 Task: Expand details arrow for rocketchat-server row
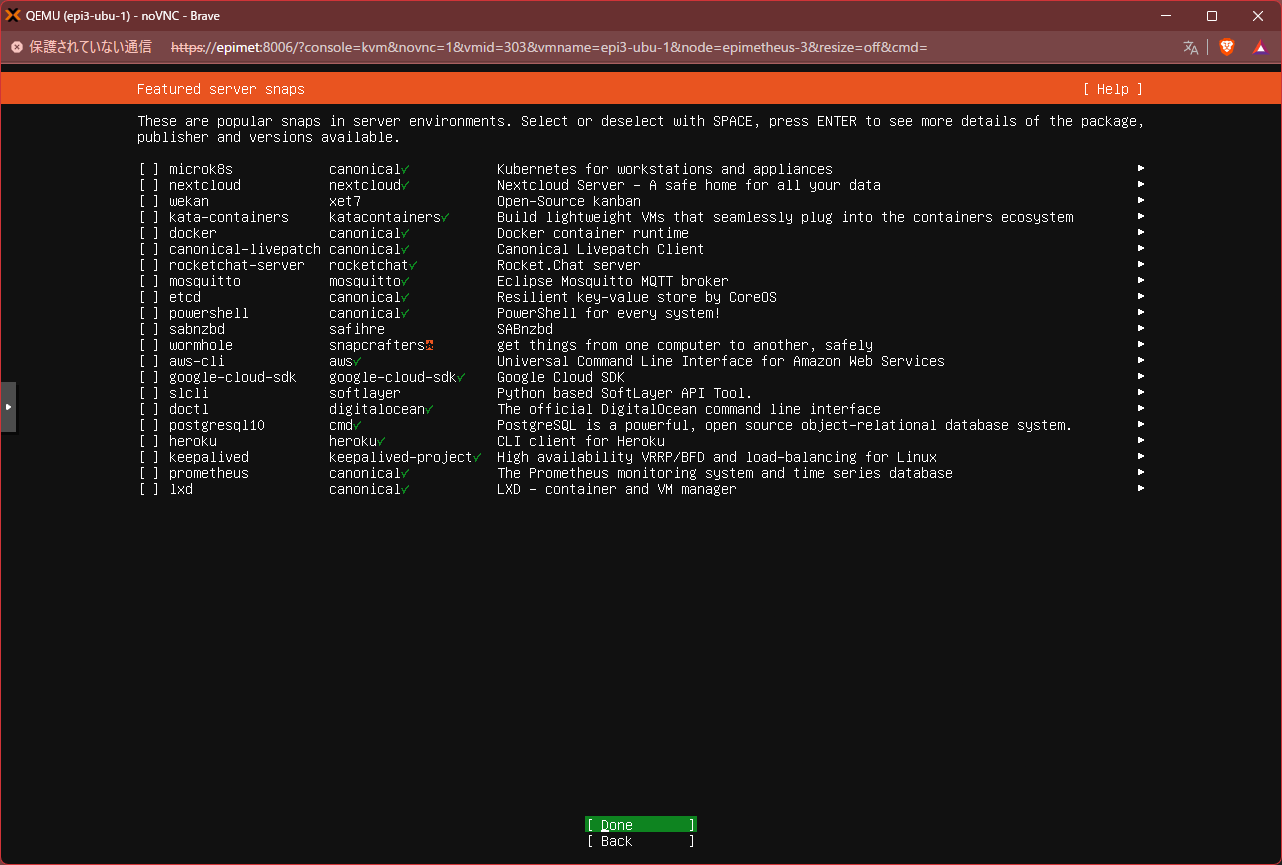(1141, 265)
